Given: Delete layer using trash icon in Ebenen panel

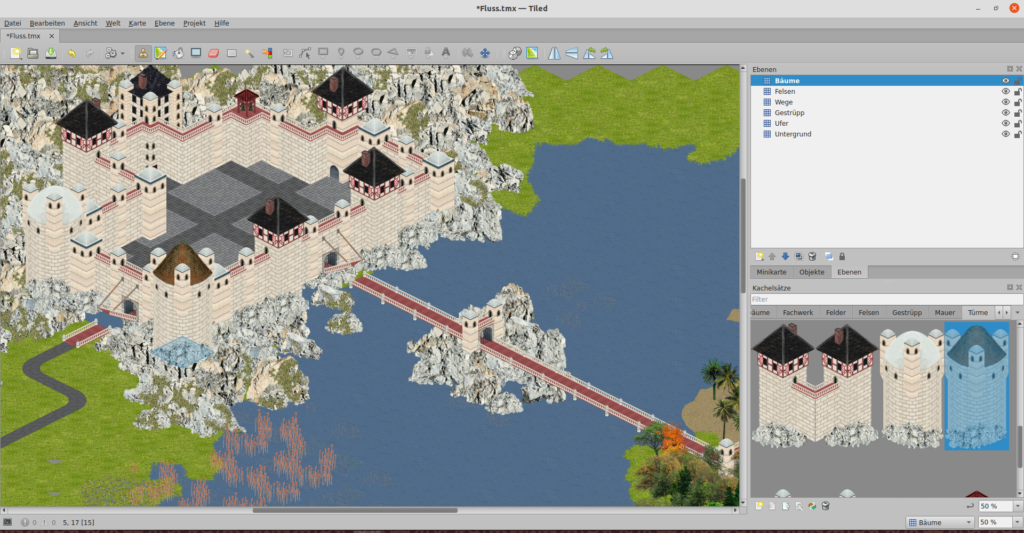Looking at the screenshot, I should 812,257.
